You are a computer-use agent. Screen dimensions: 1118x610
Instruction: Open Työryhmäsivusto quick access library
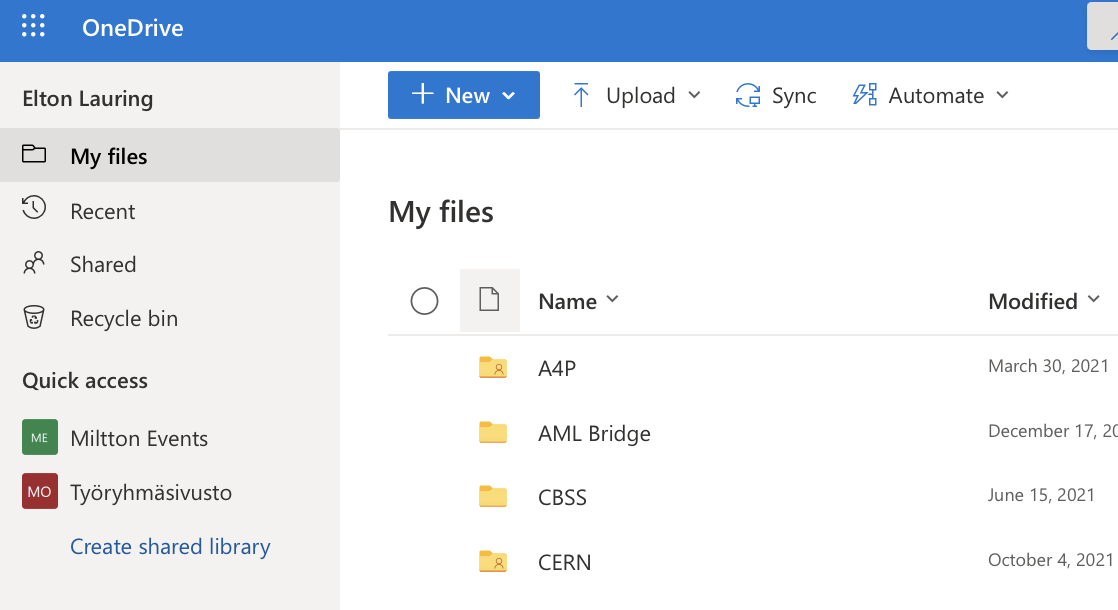[150, 492]
